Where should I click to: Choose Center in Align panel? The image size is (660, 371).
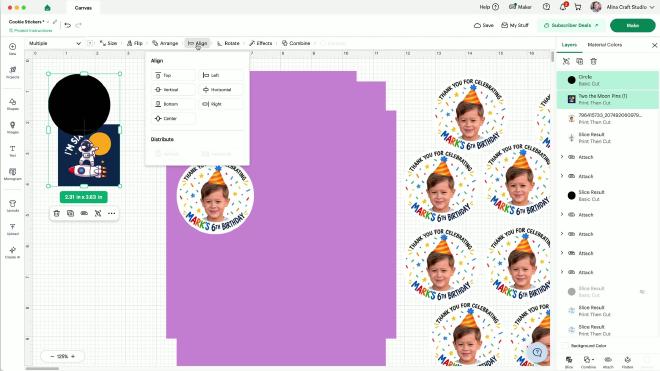(173, 119)
